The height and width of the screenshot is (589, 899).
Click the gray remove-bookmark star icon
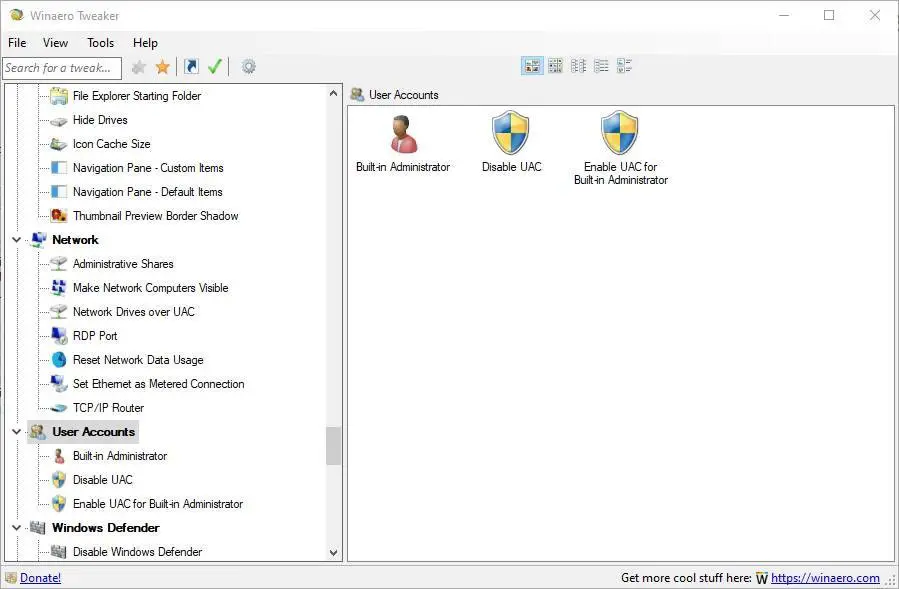click(x=139, y=68)
